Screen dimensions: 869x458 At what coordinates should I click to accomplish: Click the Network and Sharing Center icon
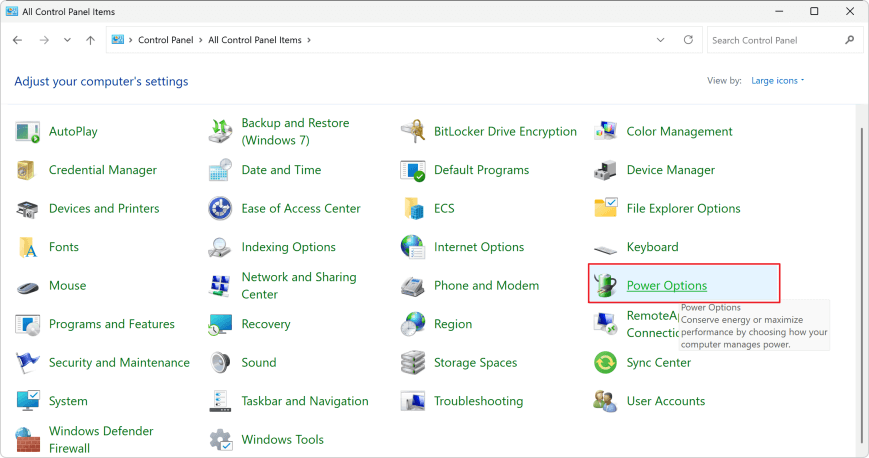click(x=220, y=286)
